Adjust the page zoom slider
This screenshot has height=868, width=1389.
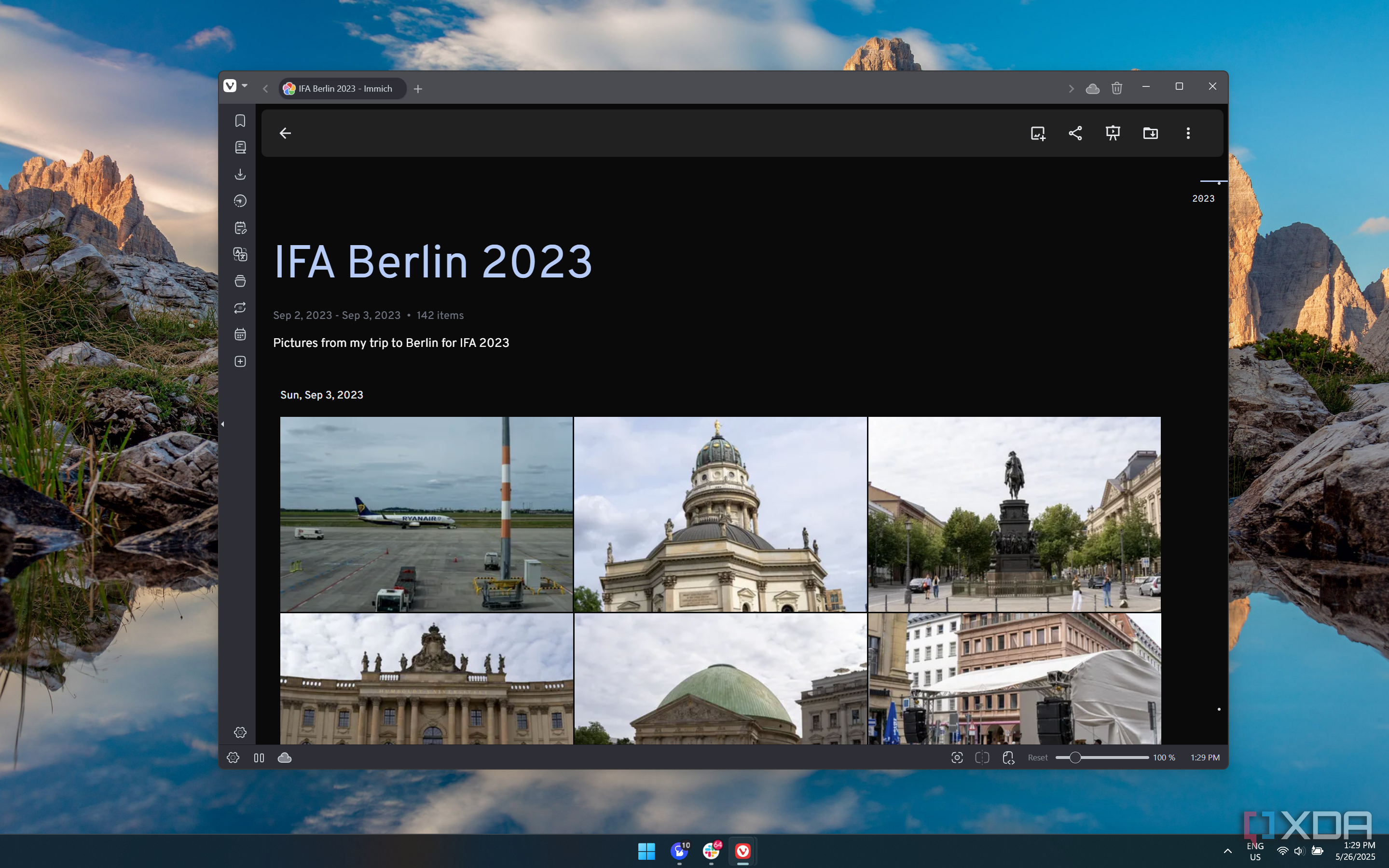(1102, 757)
